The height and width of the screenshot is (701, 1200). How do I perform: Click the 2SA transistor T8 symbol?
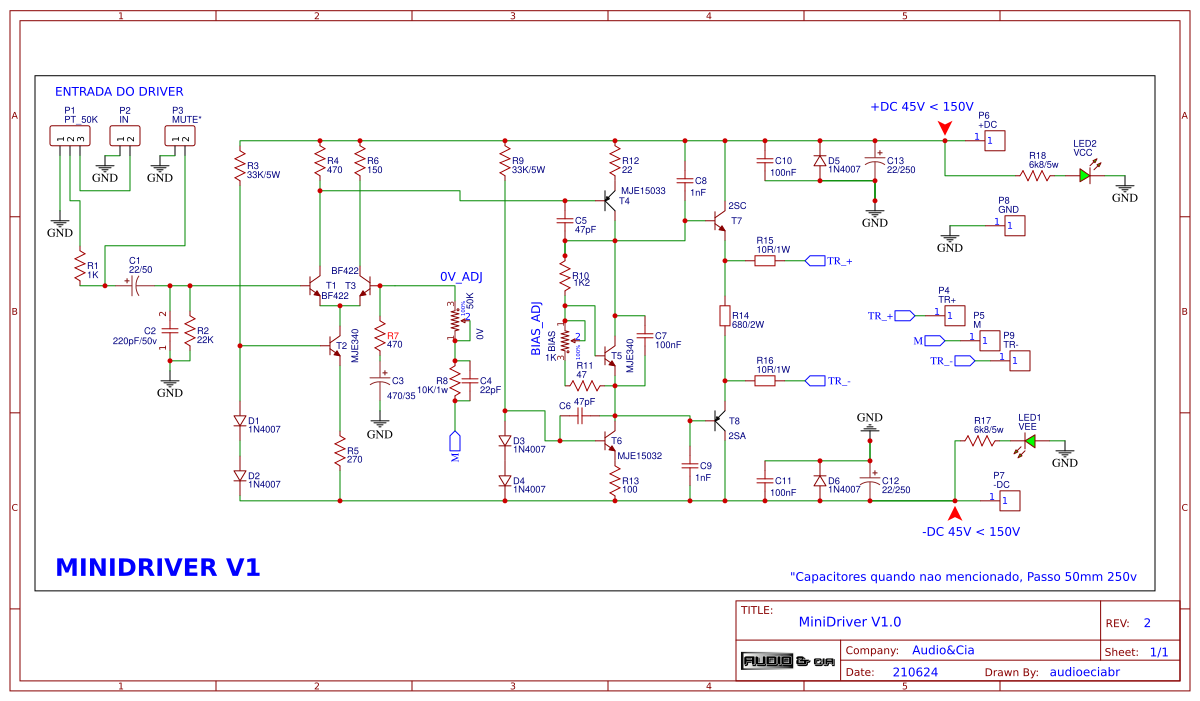(718, 422)
